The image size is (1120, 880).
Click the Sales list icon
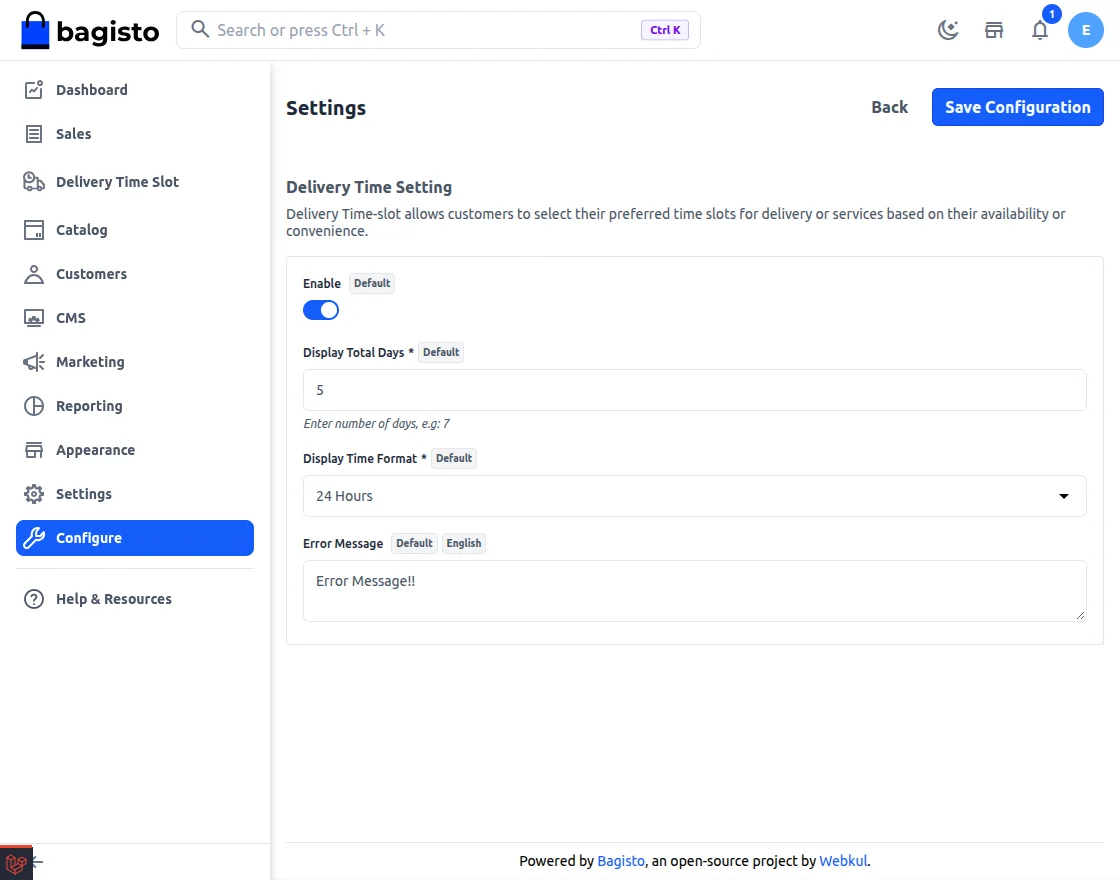tap(34, 134)
